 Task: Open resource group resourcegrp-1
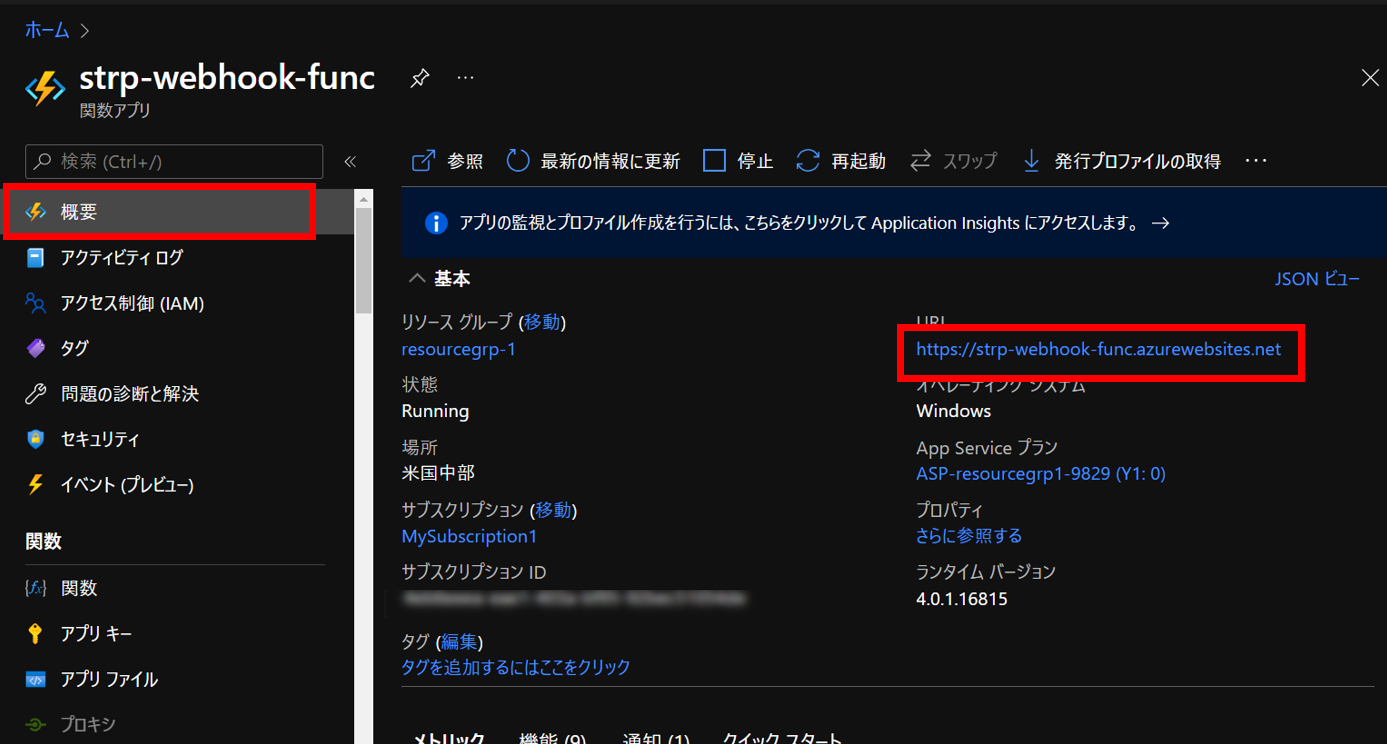pyautogui.click(x=459, y=349)
